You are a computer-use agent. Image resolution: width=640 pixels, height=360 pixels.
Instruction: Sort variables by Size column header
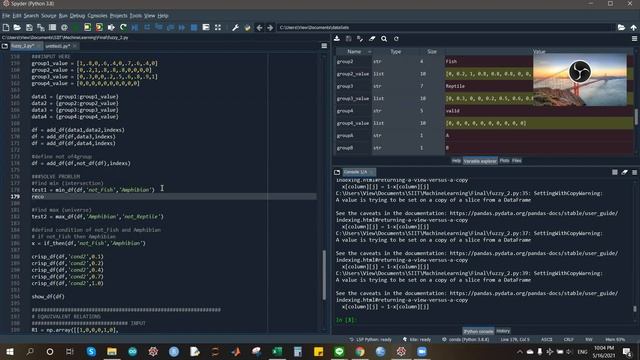click(x=432, y=51)
